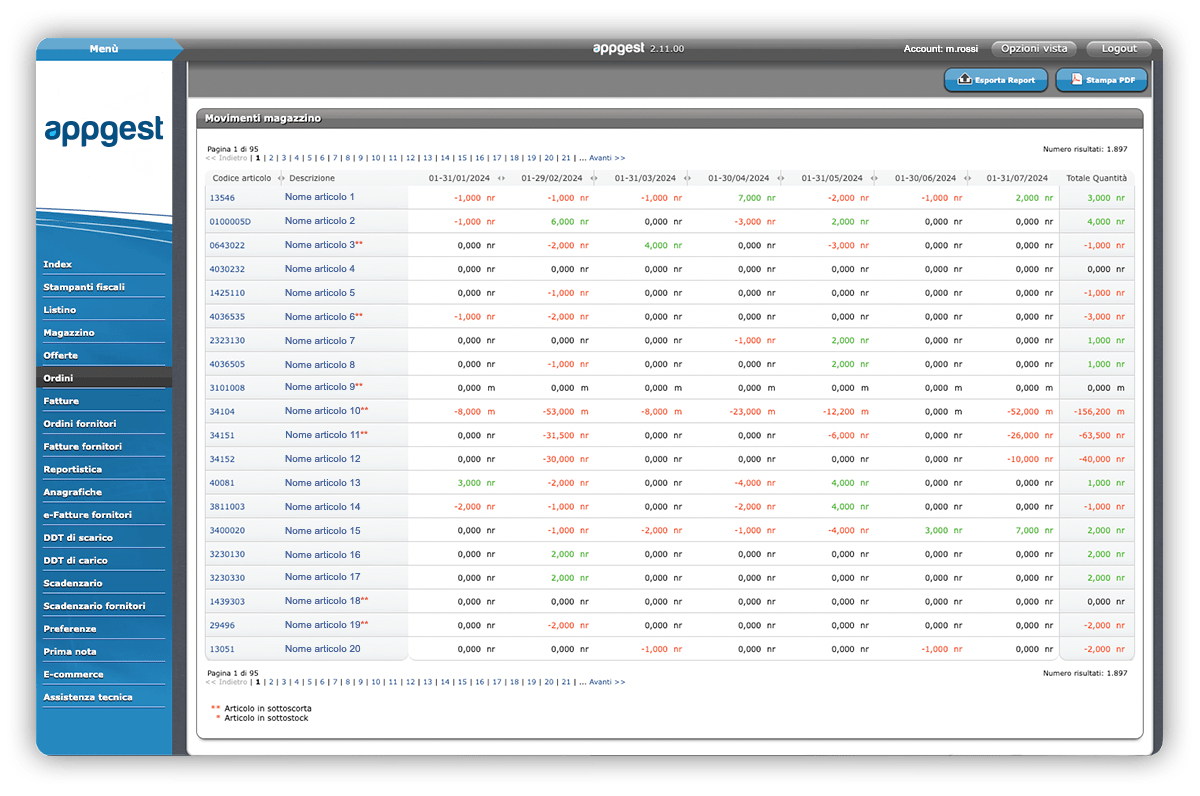
Task: Go to Scadenzario fornitori section
Action: pos(94,606)
